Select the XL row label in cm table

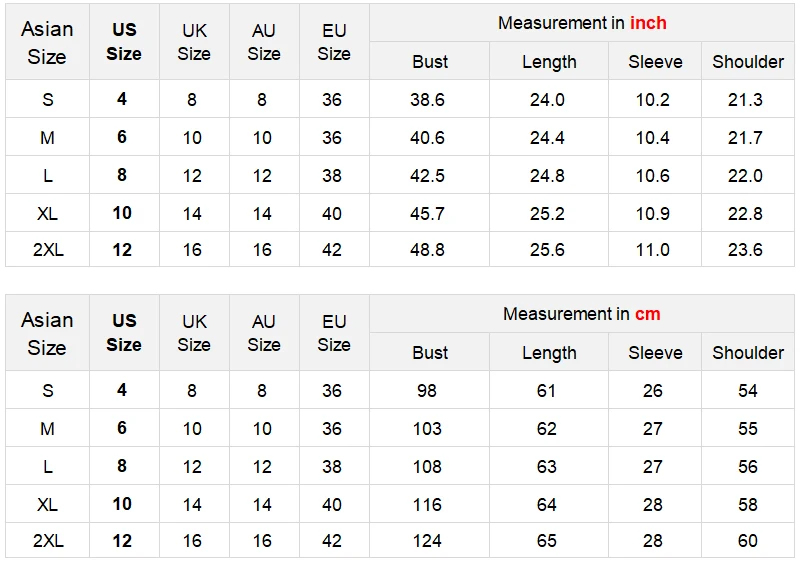point(47,505)
